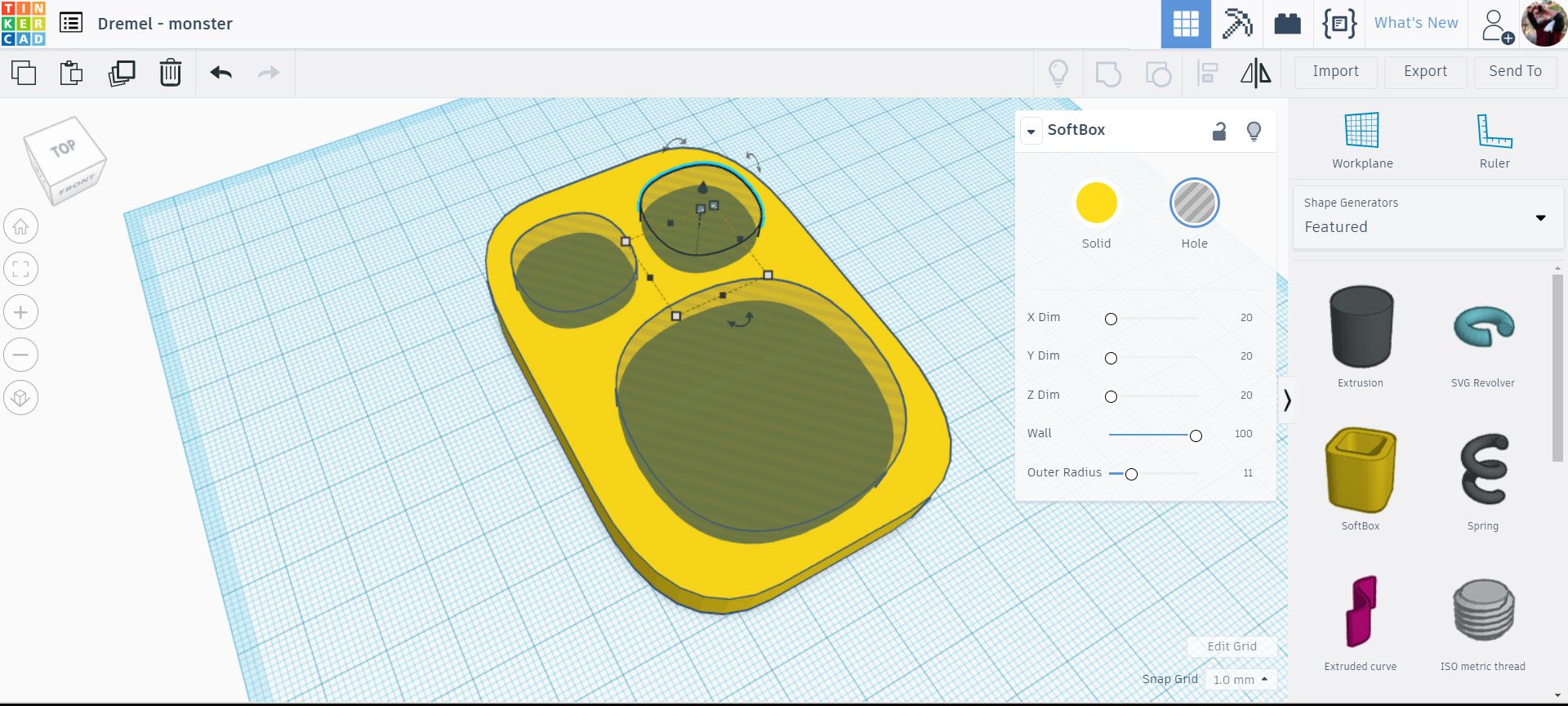
Task: Click the Send To button
Action: coord(1516,72)
